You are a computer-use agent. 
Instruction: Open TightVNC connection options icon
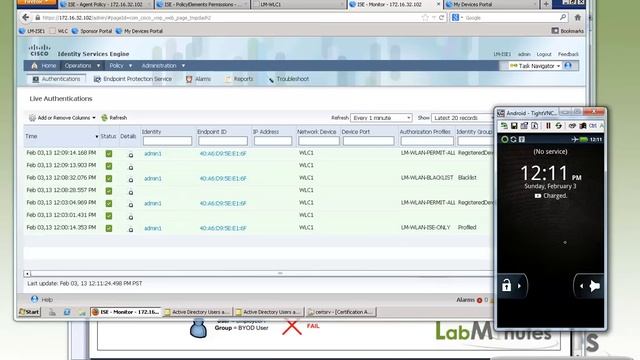click(524, 126)
